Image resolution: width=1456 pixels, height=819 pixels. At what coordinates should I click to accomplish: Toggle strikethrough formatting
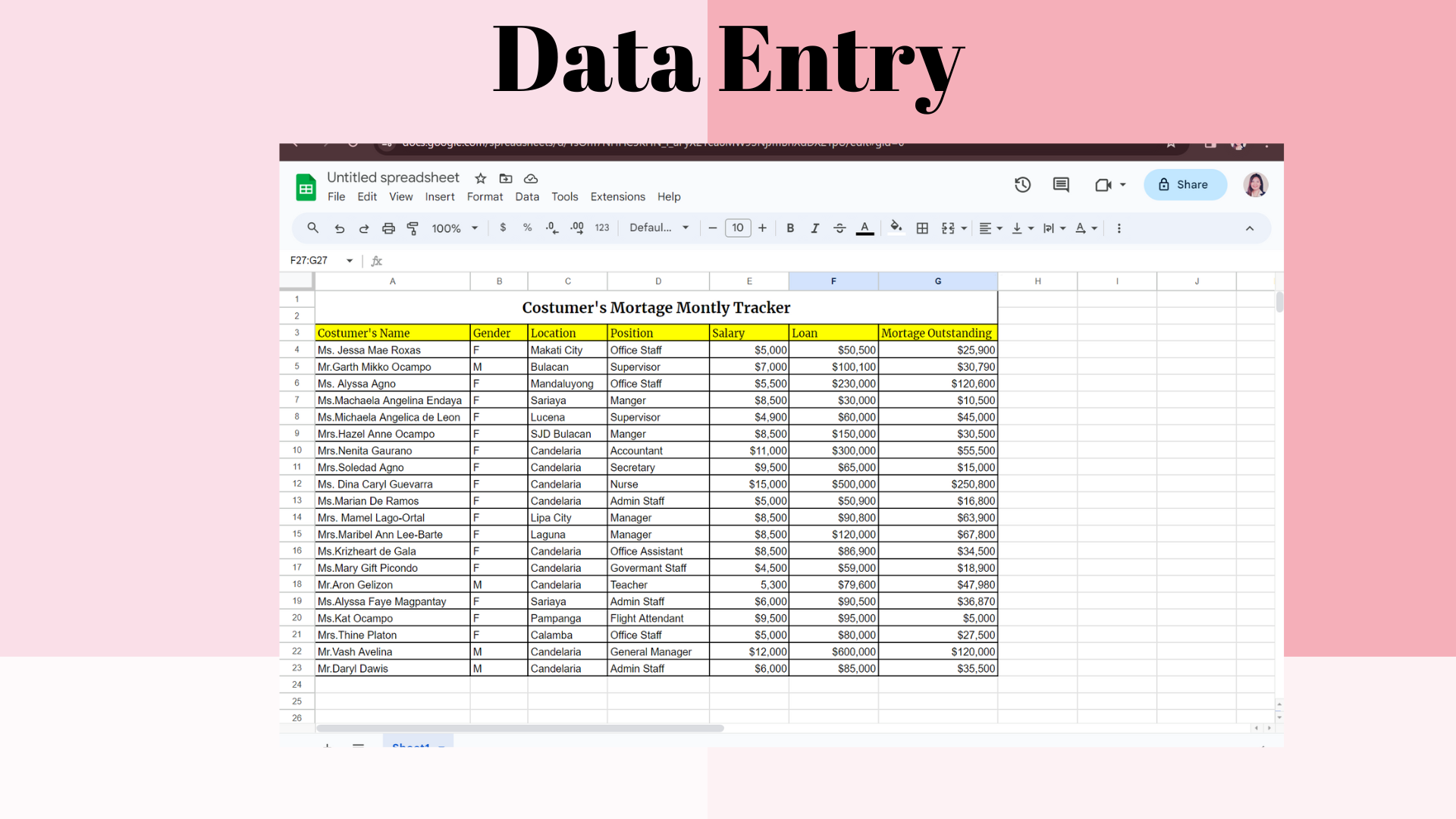tap(839, 228)
